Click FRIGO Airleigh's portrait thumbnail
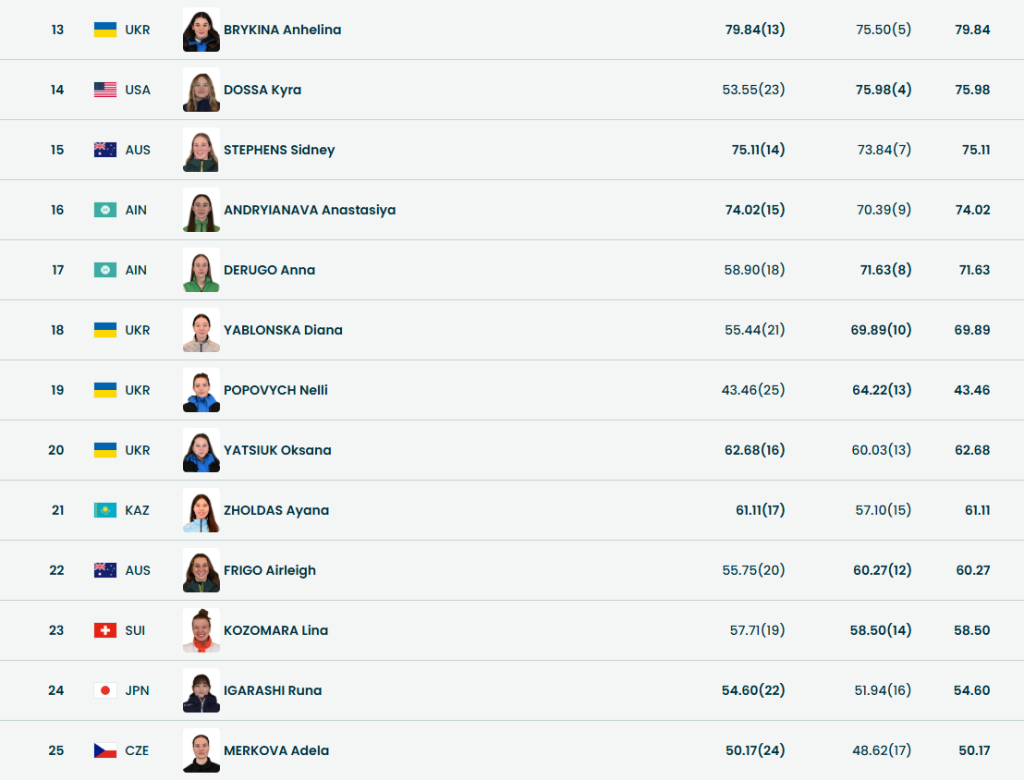This screenshot has width=1024, height=780. [201, 570]
